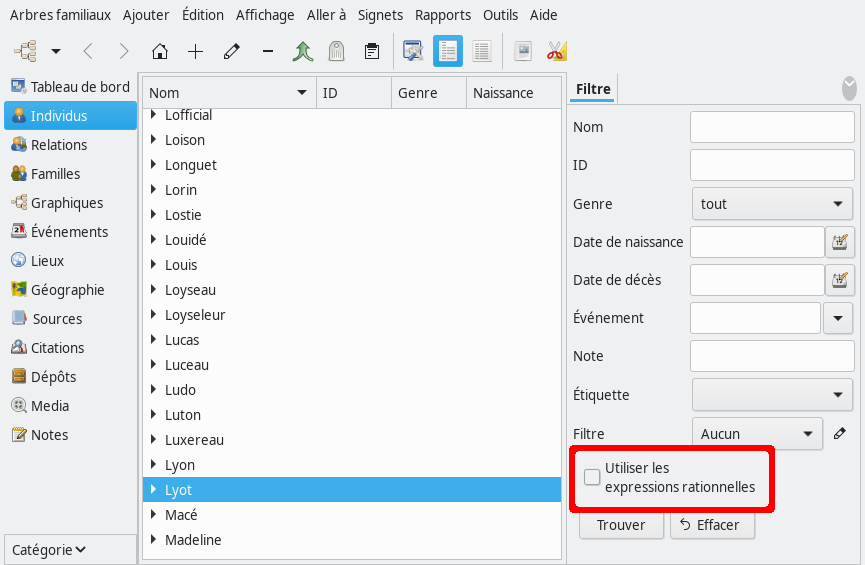Click the scissors icon in the toolbar

[557, 52]
